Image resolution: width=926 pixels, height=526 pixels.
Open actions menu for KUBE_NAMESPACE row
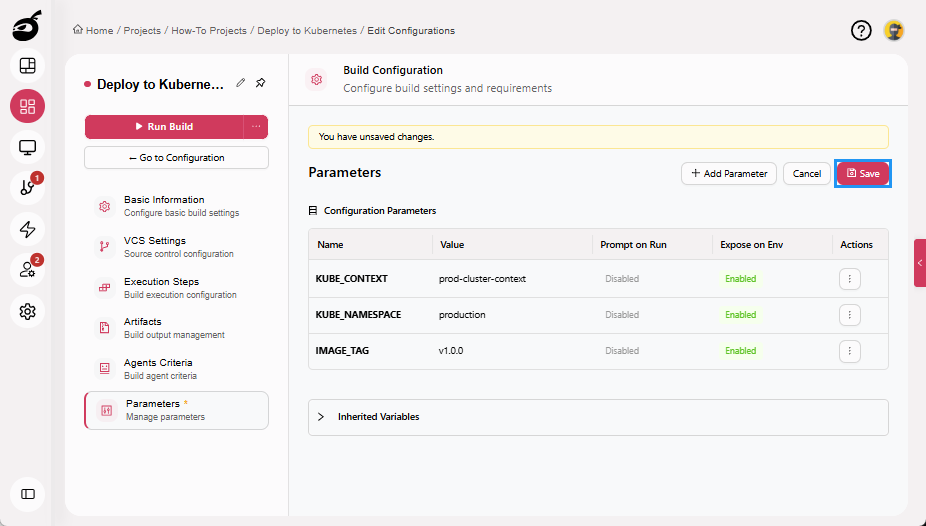coord(850,315)
